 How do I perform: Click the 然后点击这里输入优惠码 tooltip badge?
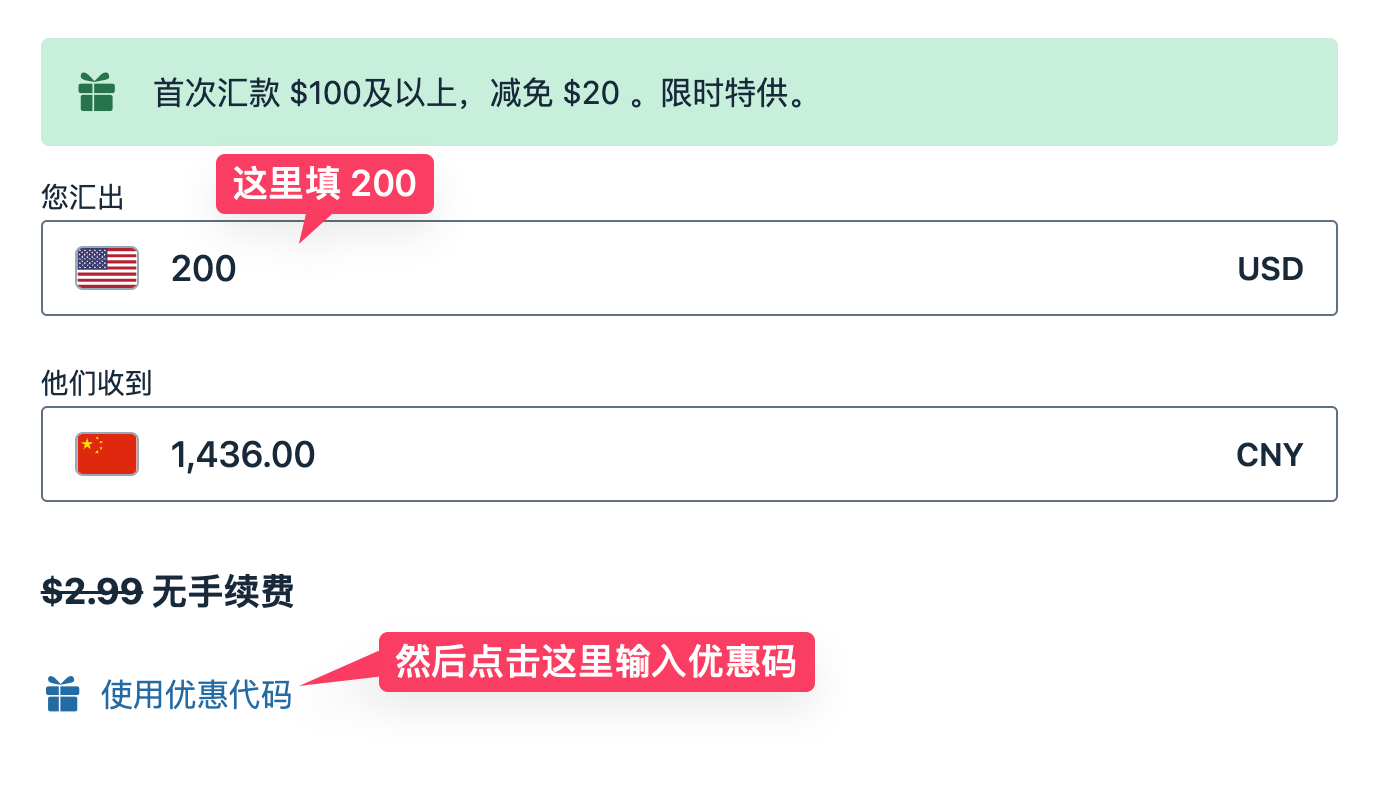[x=595, y=661]
